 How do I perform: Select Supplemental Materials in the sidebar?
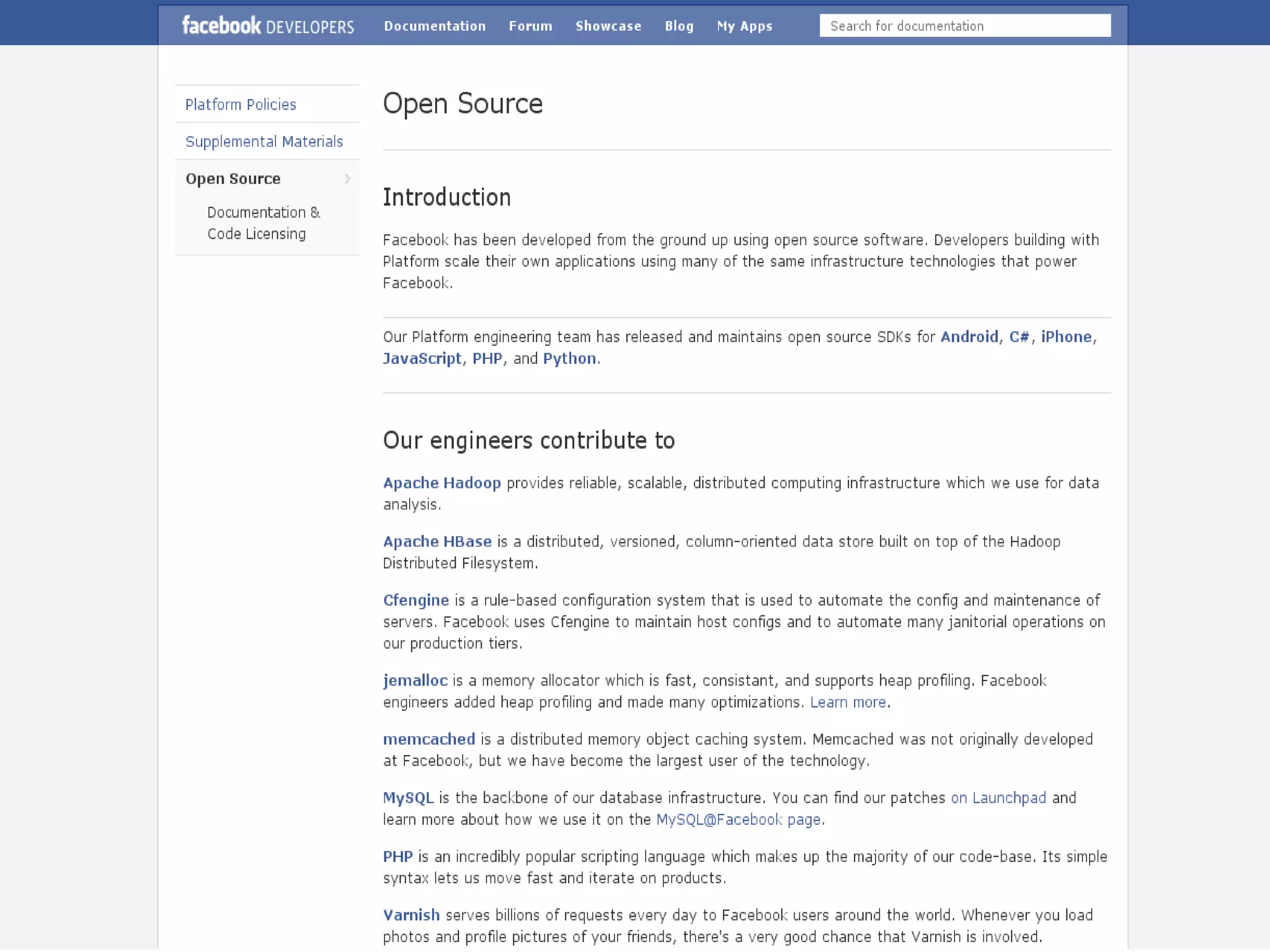tap(264, 142)
